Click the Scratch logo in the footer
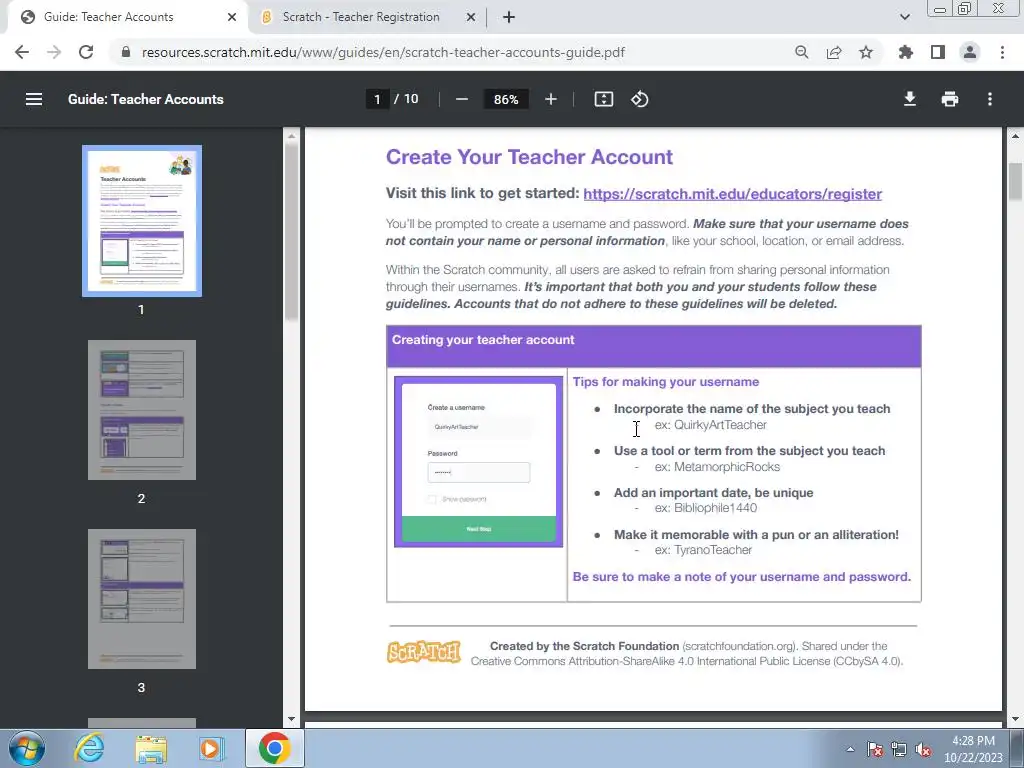The width and height of the screenshot is (1024, 768). point(424,652)
